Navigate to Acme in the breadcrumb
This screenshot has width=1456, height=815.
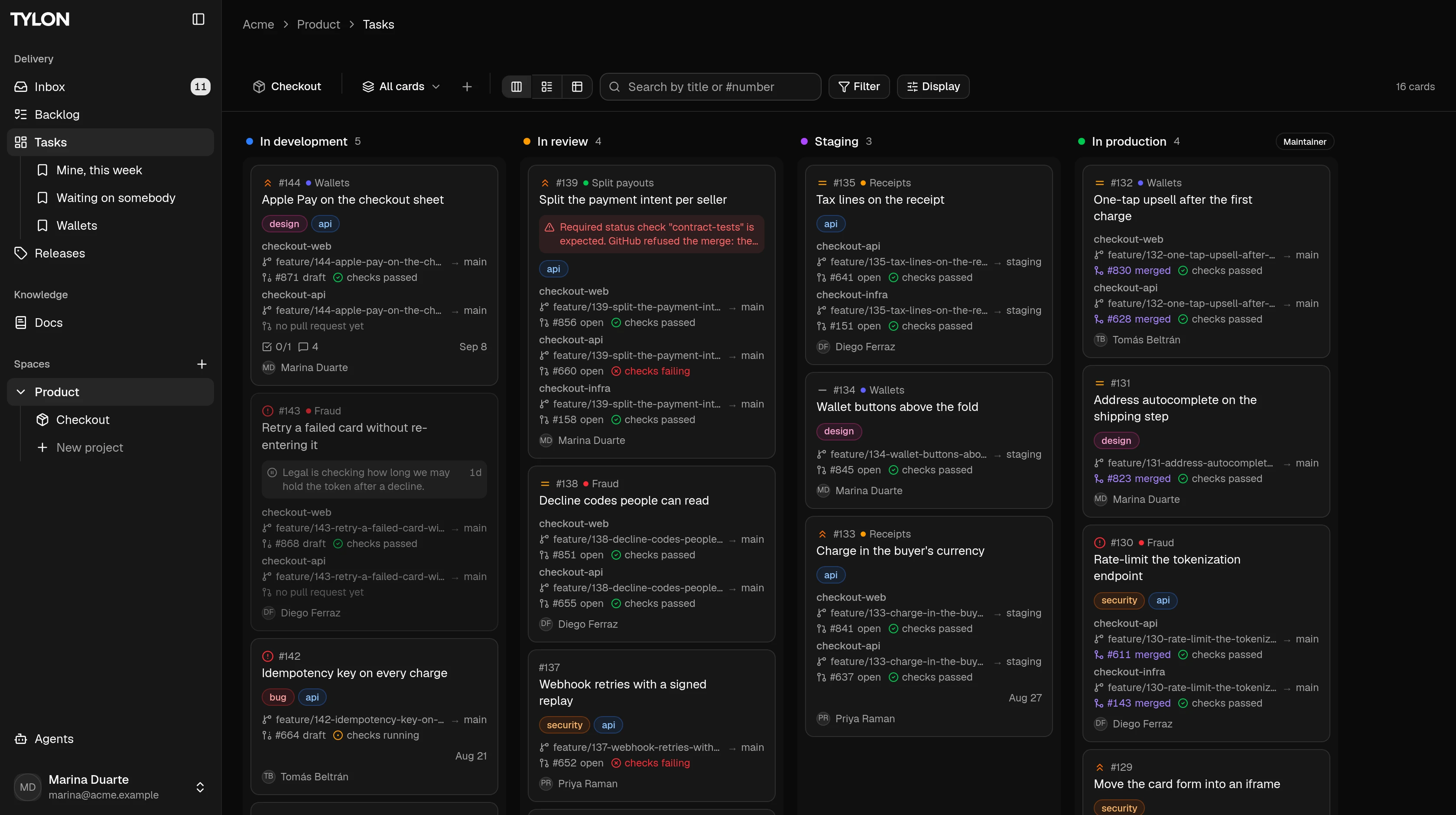[258, 24]
